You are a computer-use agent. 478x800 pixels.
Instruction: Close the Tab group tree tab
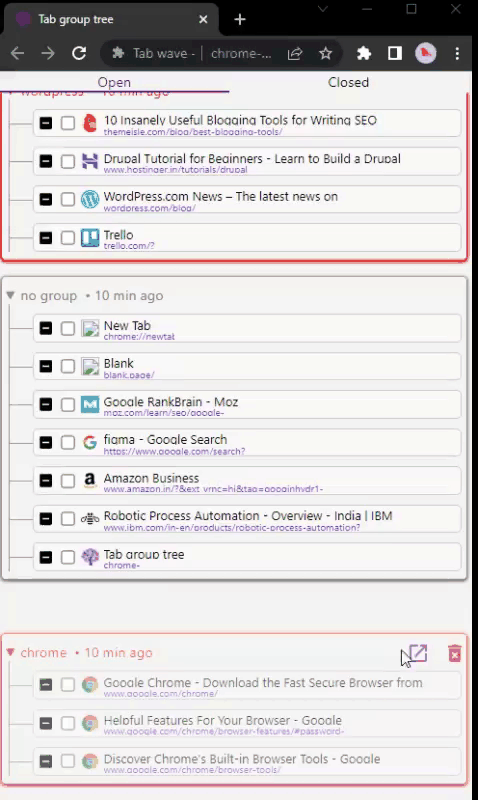(203, 19)
